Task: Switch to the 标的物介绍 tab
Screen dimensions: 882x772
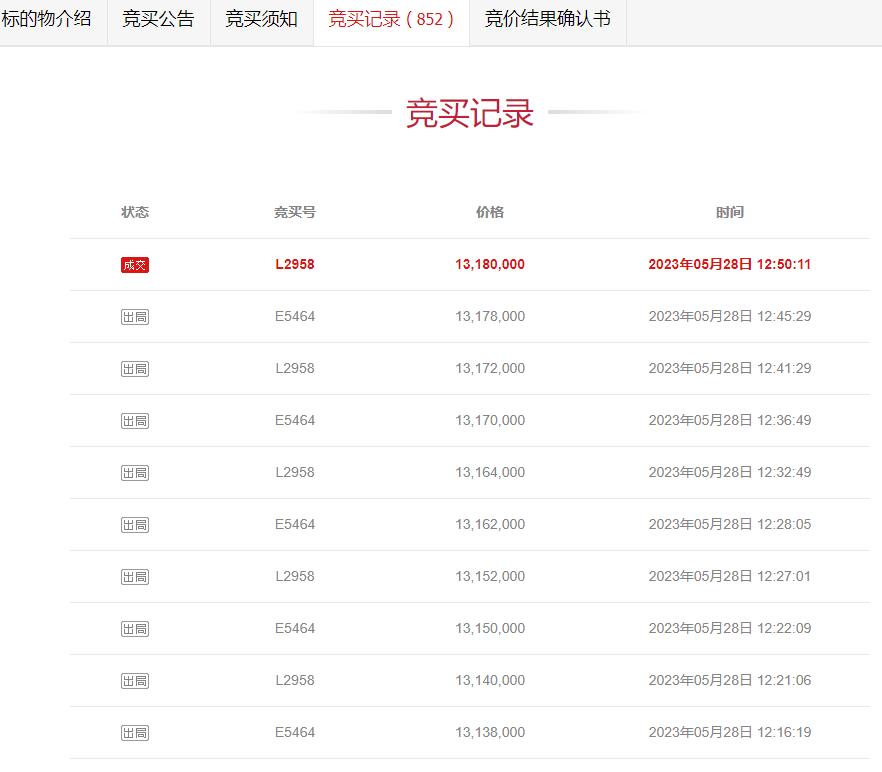Action: (x=52, y=22)
